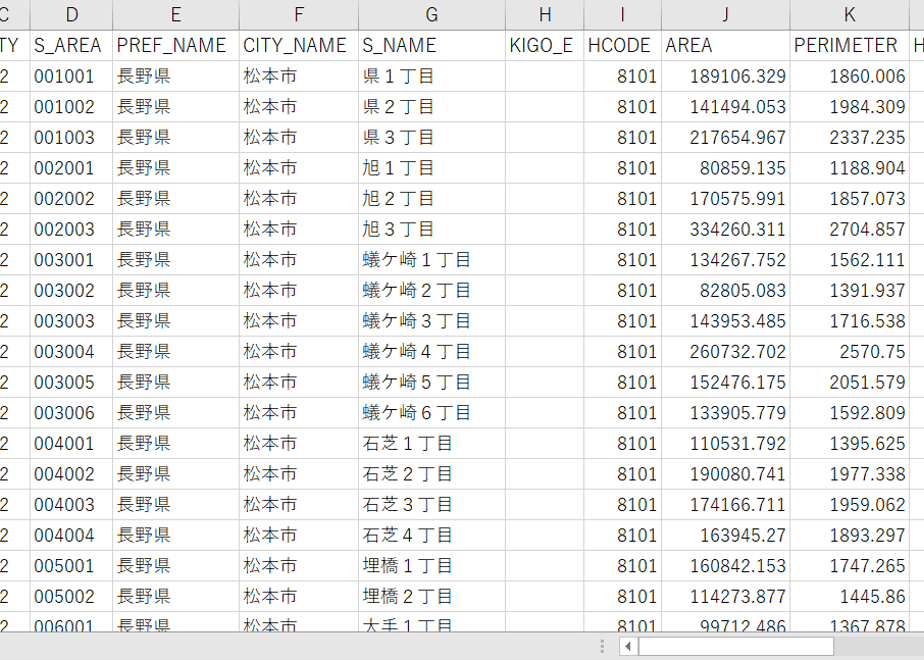Select column K header
924x660 pixels.
point(850,15)
